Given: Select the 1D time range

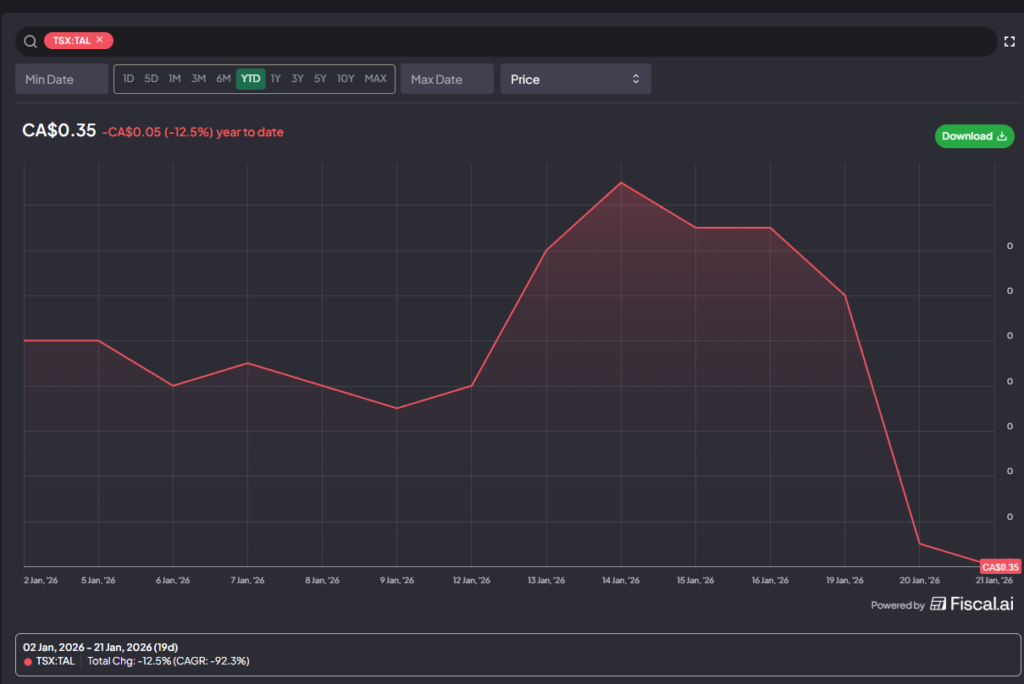Looking at the screenshot, I should (128, 79).
